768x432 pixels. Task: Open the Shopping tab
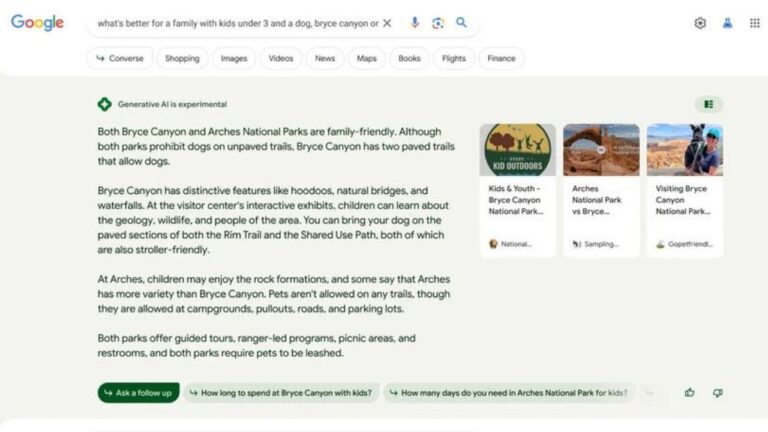(x=182, y=58)
